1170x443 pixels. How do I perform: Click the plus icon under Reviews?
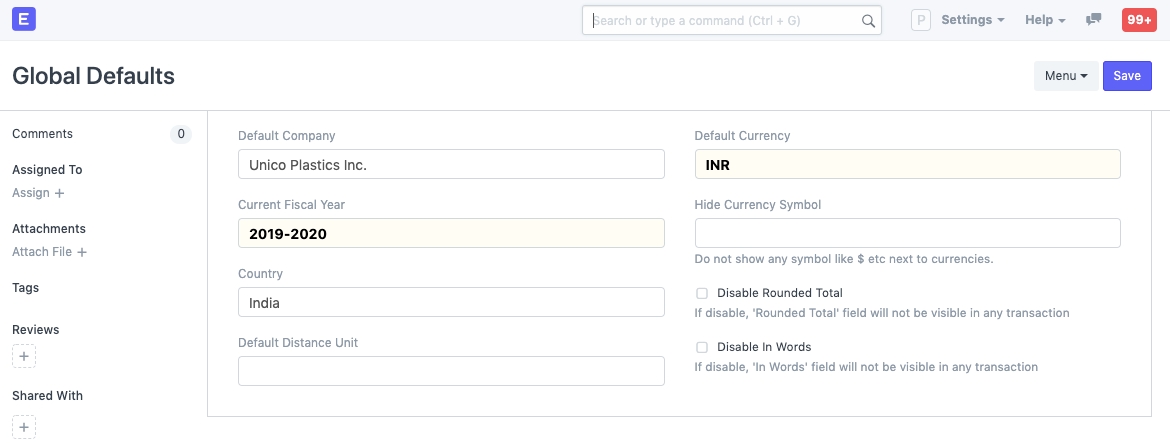24,356
